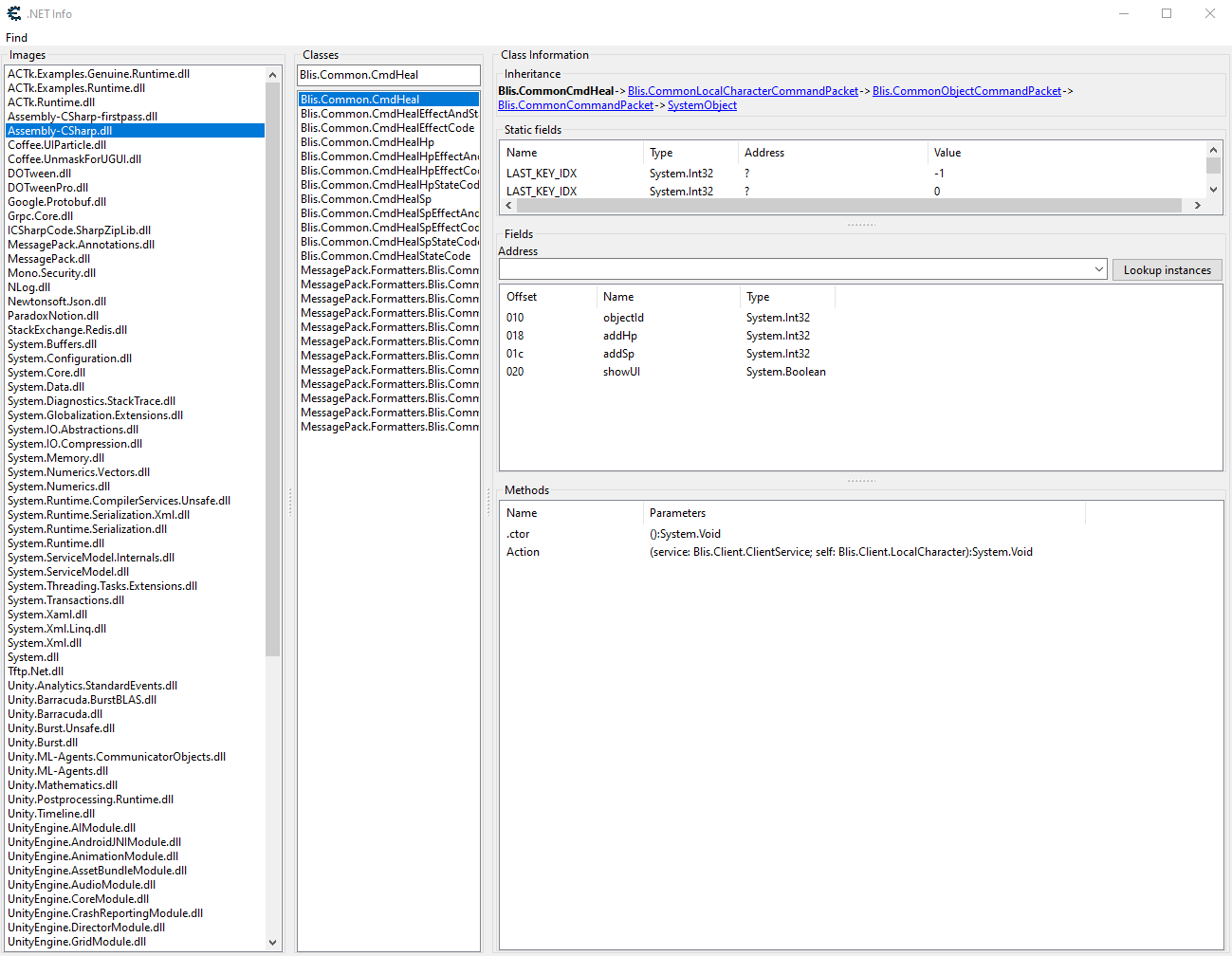The width and height of the screenshot is (1232, 956).
Task: Select UnityEngine.CoreModule.dll image
Action: 78,899
